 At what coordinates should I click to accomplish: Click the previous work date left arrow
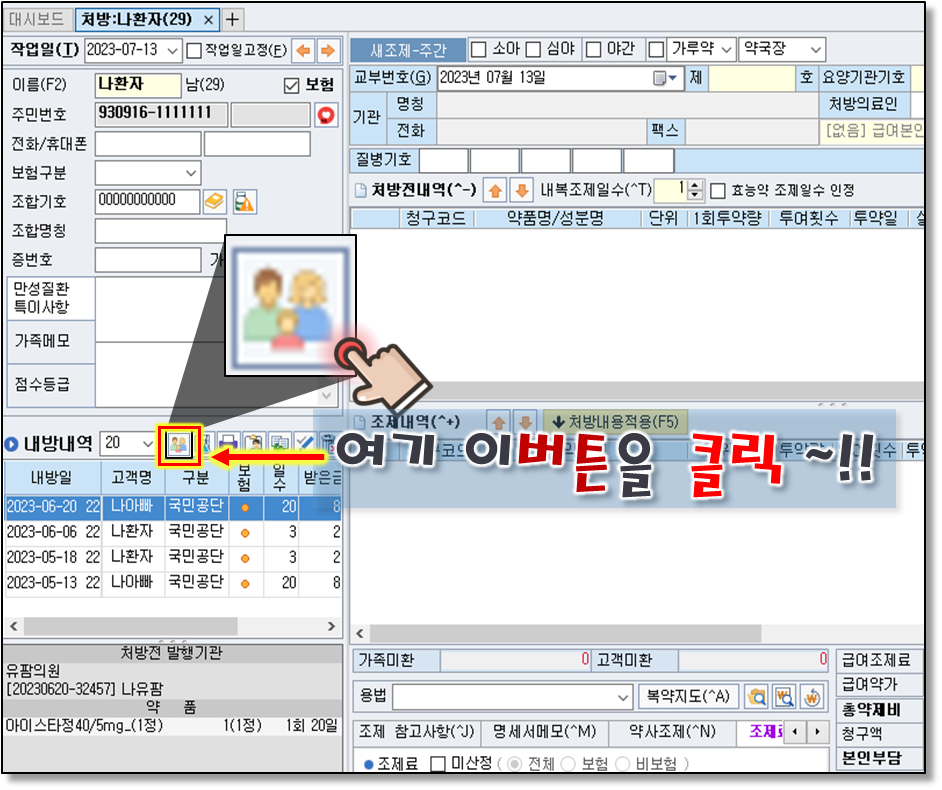302,50
